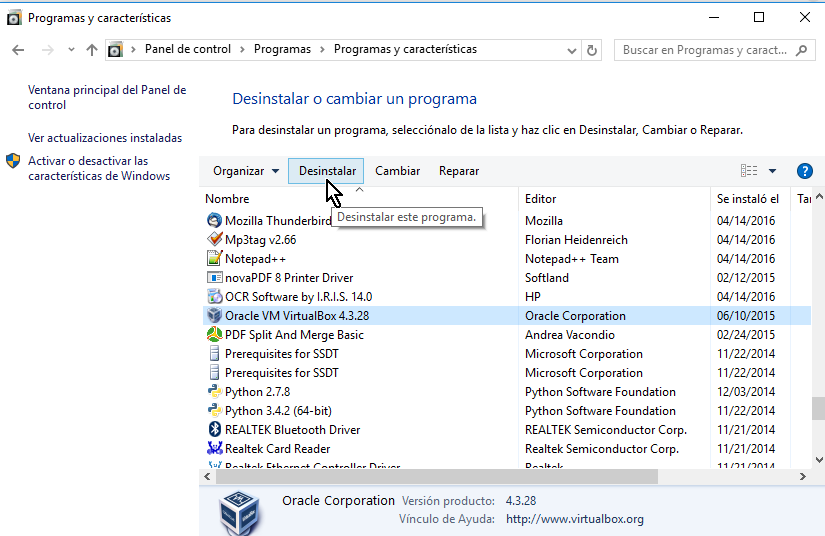Click the http://www.virtualbox.org help link text
The height and width of the screenshot is (536, 825).
tap(575, 519)
